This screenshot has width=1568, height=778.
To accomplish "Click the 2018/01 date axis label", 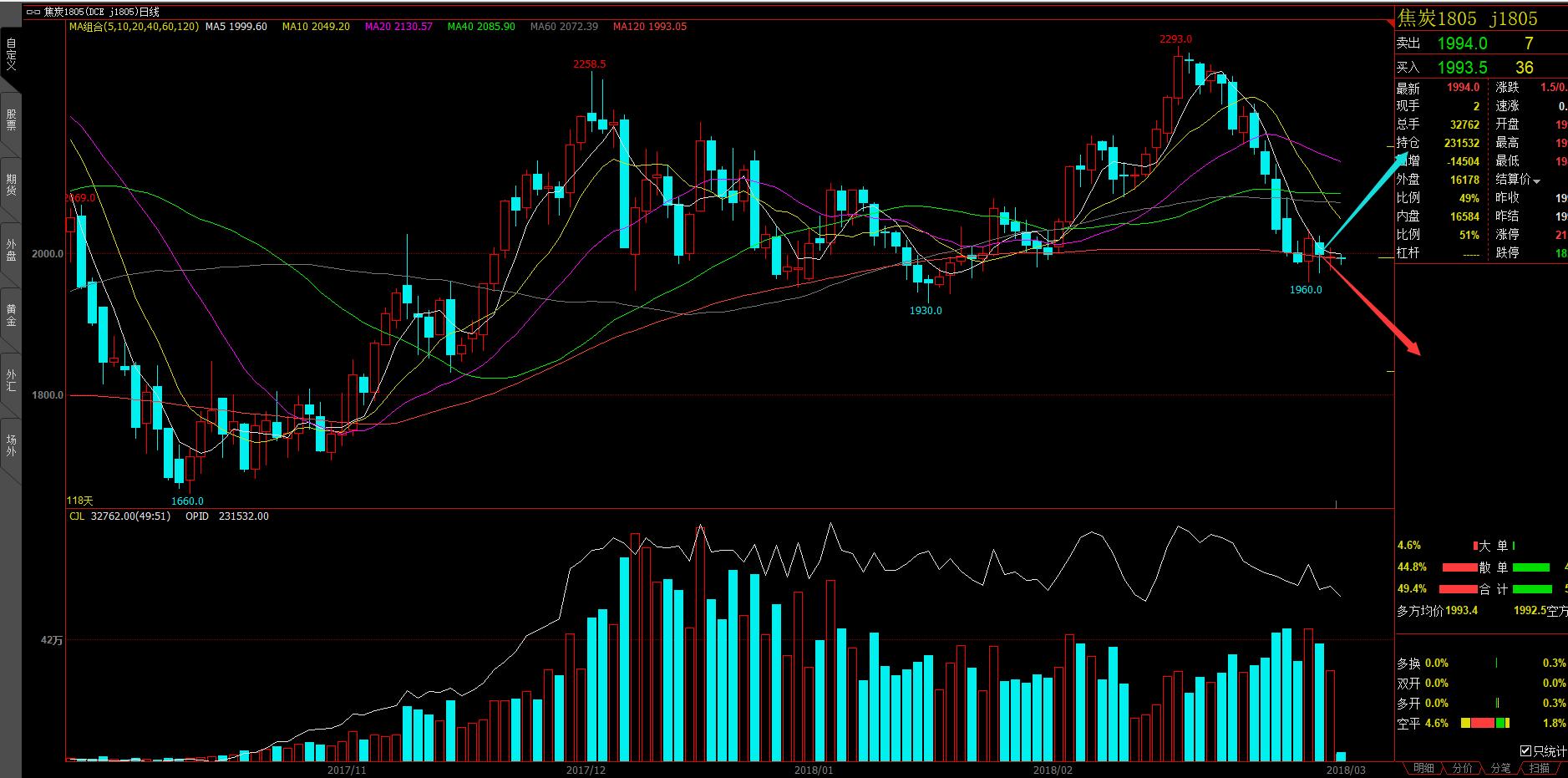I will [x=814, y=770].
